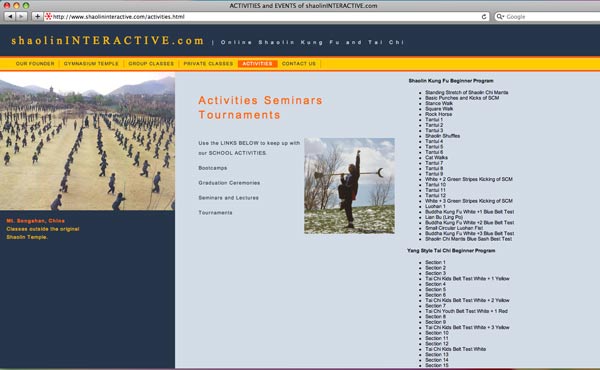Click the plus add-bookmark button
600x370 pixels.
[37, 16]
